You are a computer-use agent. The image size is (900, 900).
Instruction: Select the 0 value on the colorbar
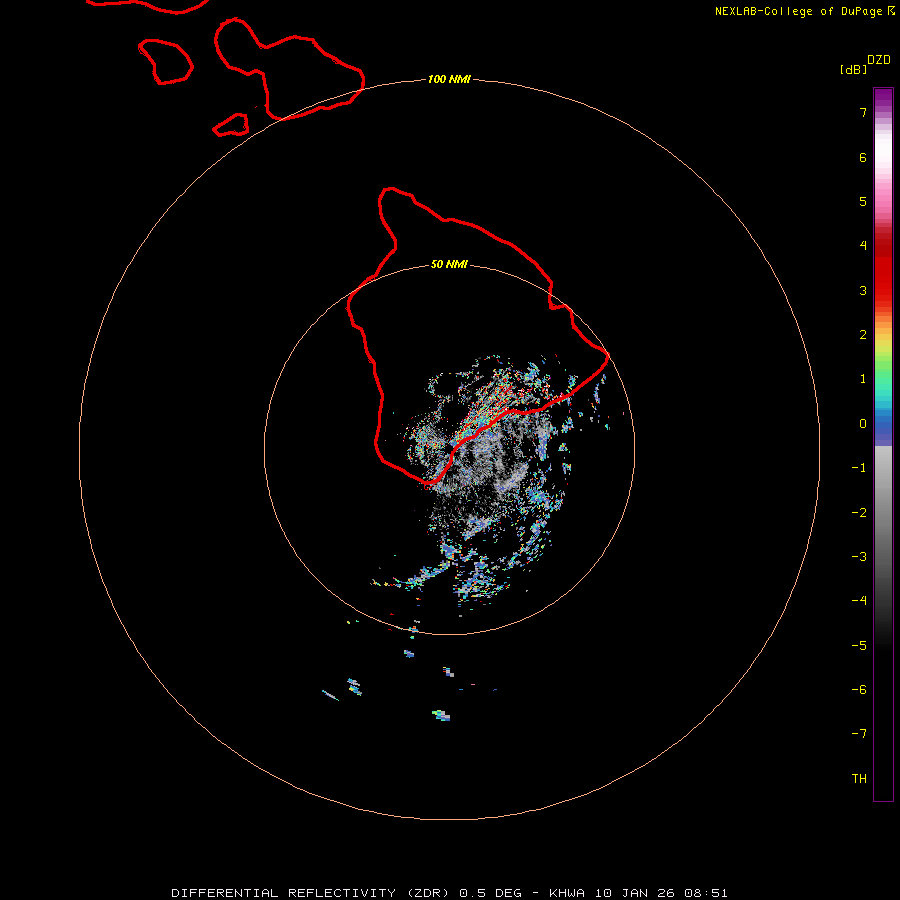(x=863, y=424)
